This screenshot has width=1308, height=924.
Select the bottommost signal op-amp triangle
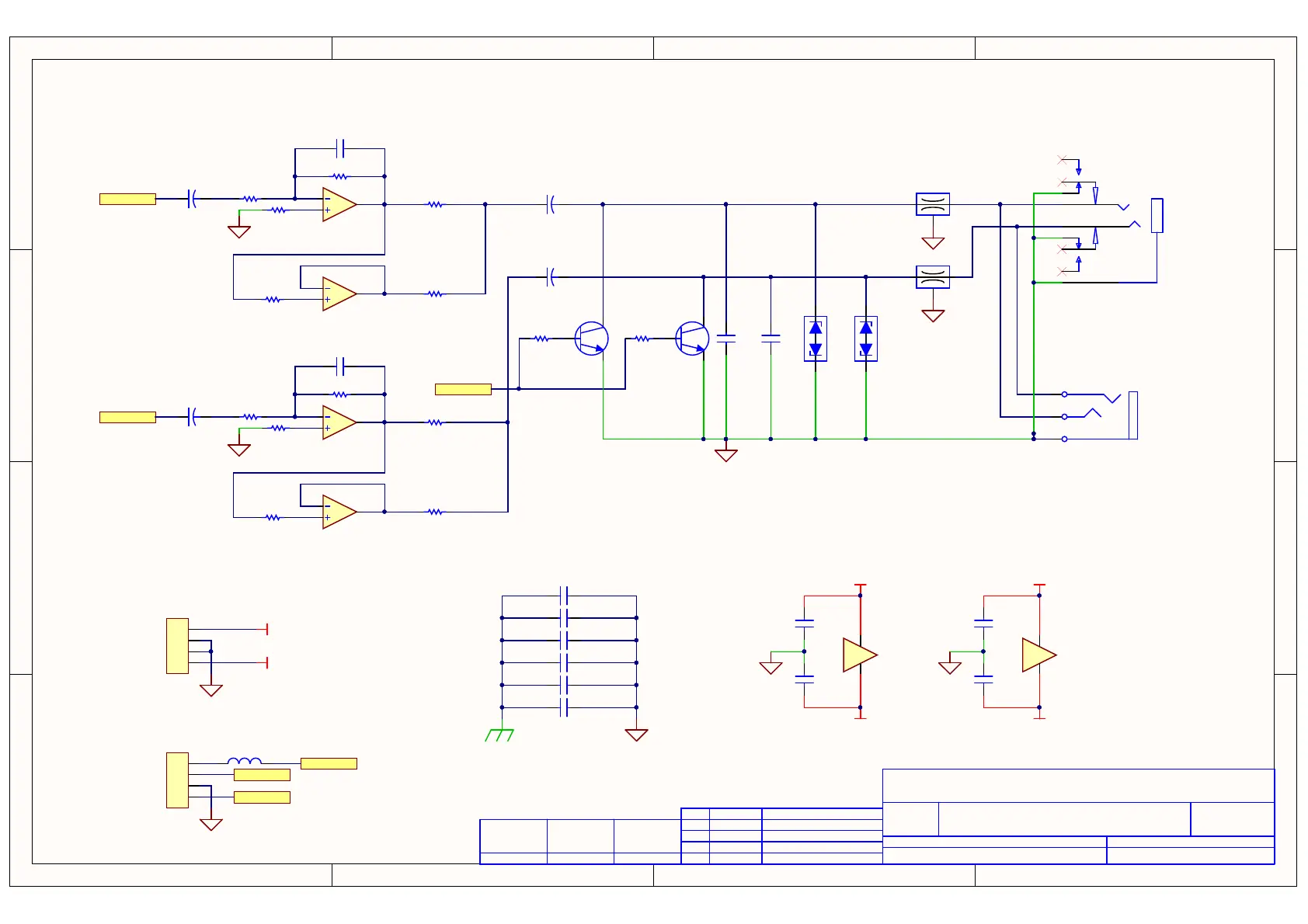[339, 512]
